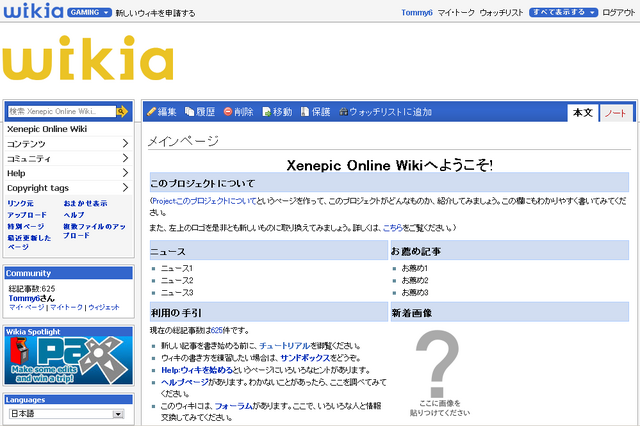Screen dimensions: 640x426
Task: Click the edit pencil icon
Action: pyautogui.click(x=151, y=111)
